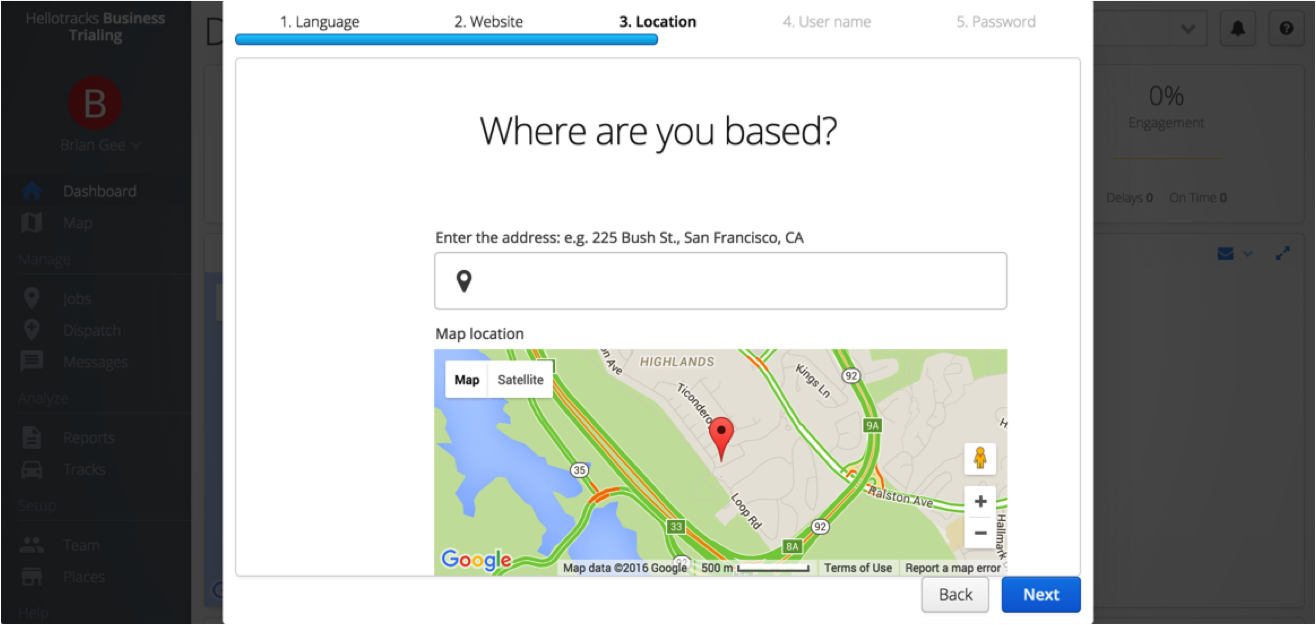
Task: Open the Google logo link on map
Action: coord(475,561)
